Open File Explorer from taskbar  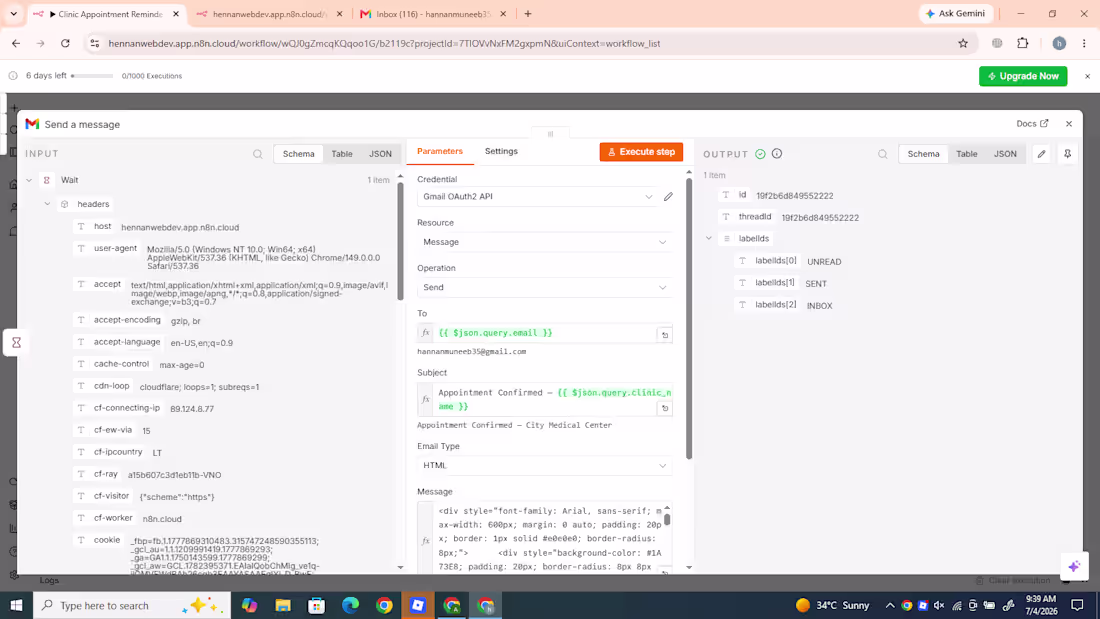coord(283,605)
